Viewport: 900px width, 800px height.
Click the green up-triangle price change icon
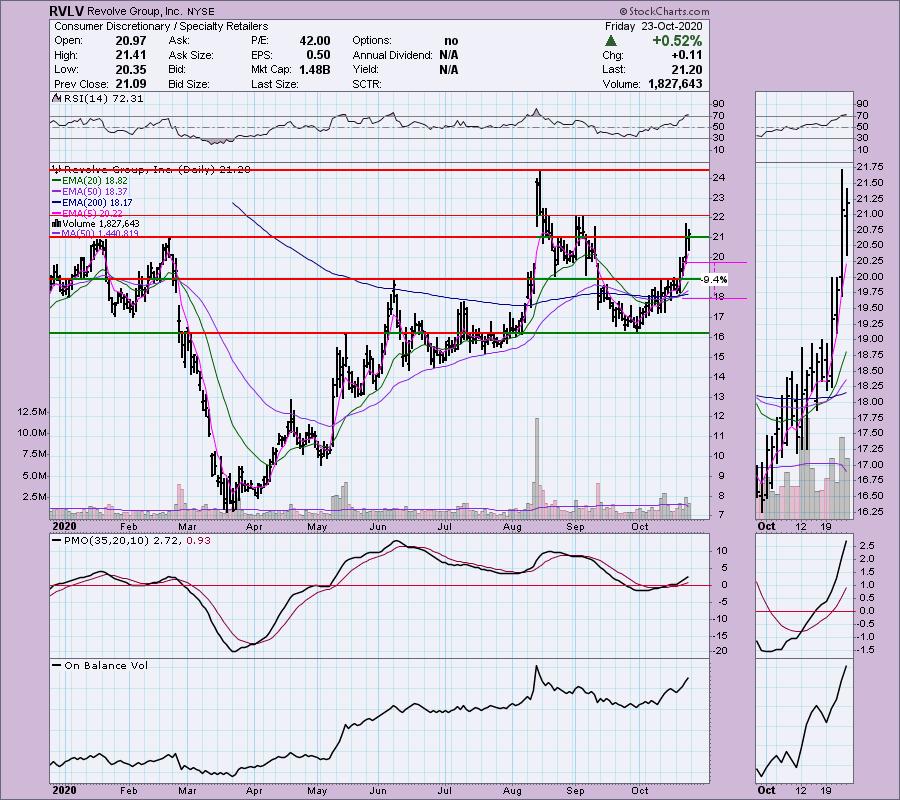pyautogui.click(x=611, y=41)
